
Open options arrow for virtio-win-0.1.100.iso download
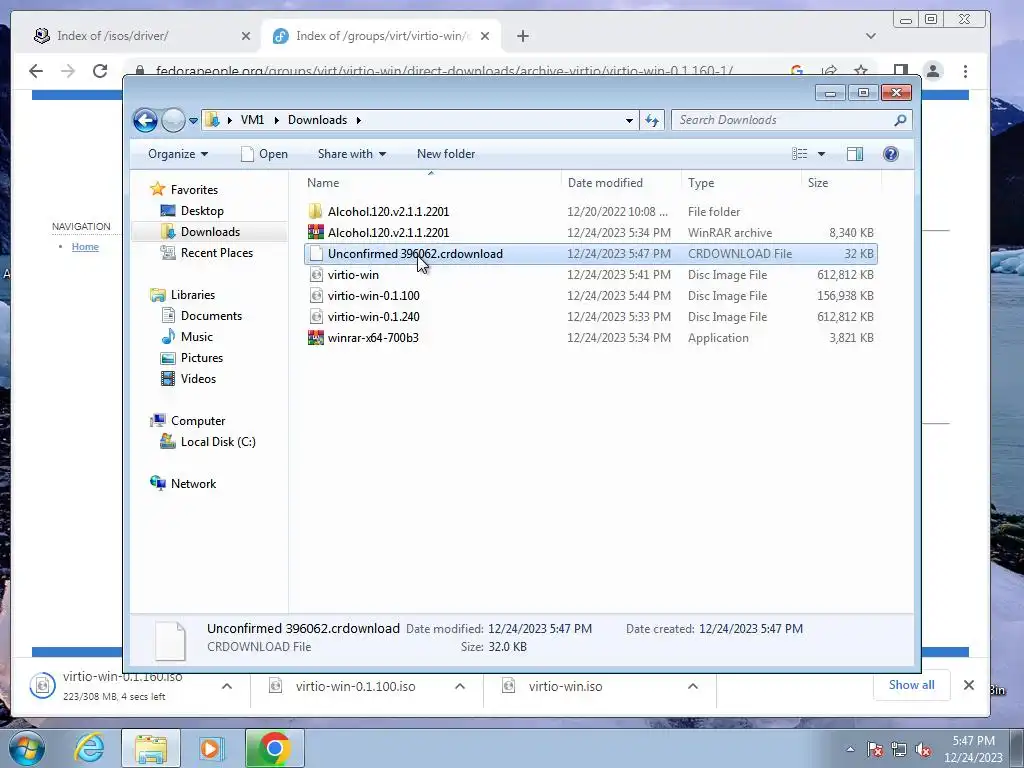pyautogui.click(x=460, y=686)
